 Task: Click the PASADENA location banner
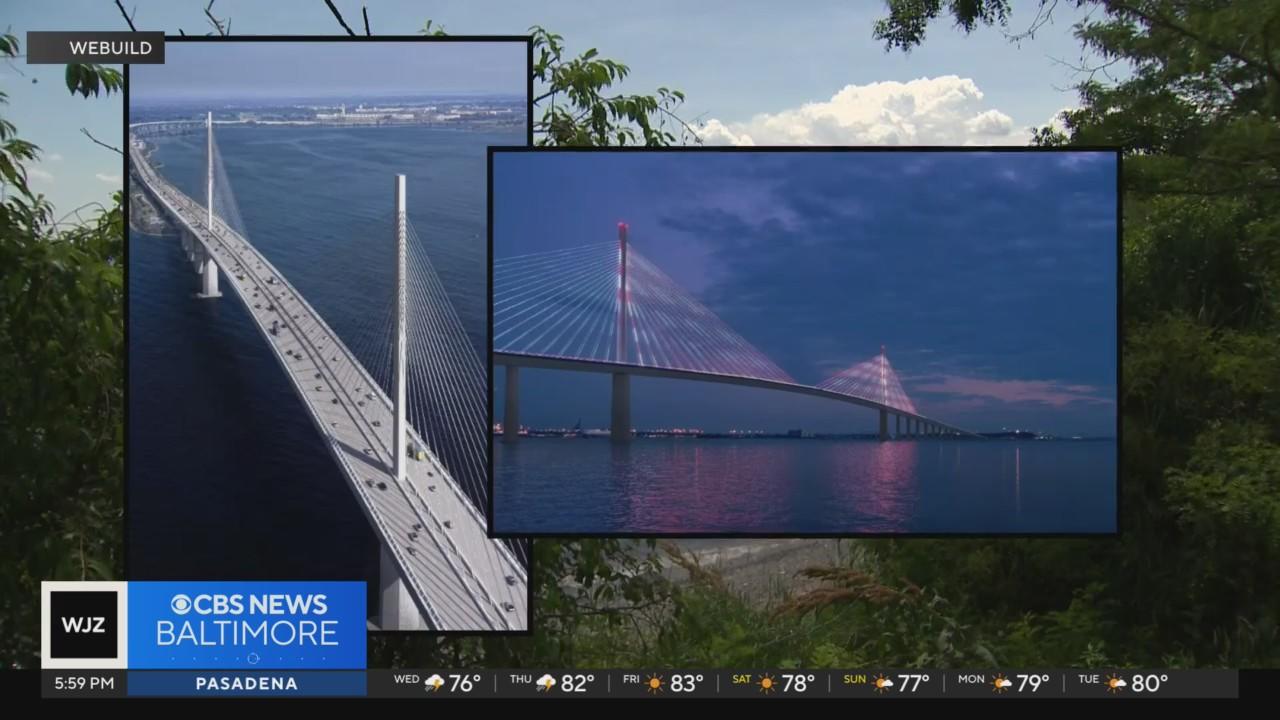tap(246, 684)
